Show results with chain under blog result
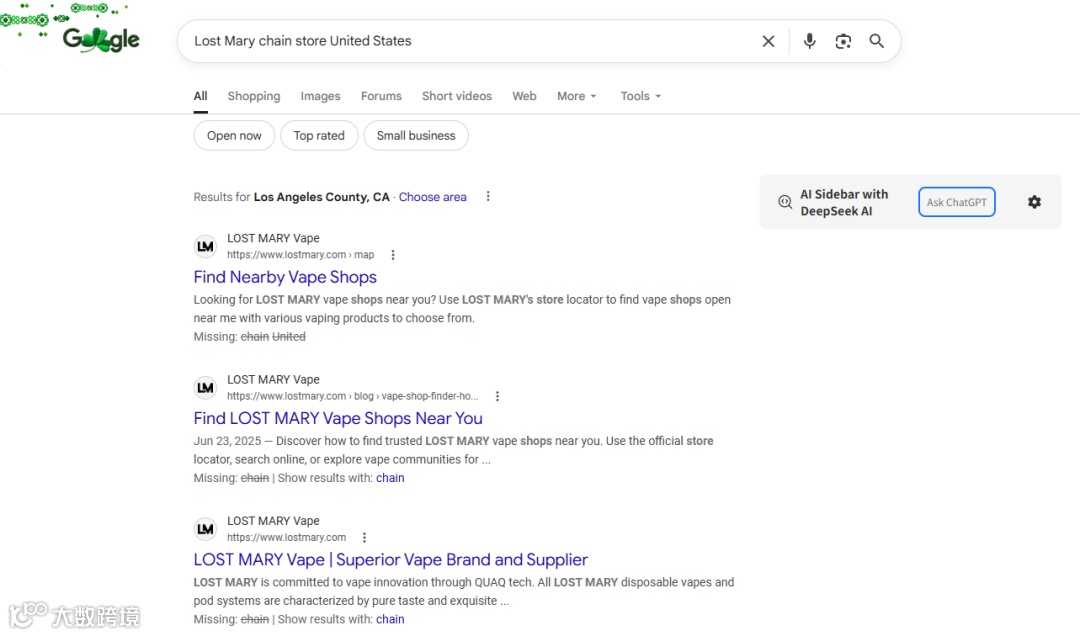Screen dimensions: 1080x636 (390, 478)
